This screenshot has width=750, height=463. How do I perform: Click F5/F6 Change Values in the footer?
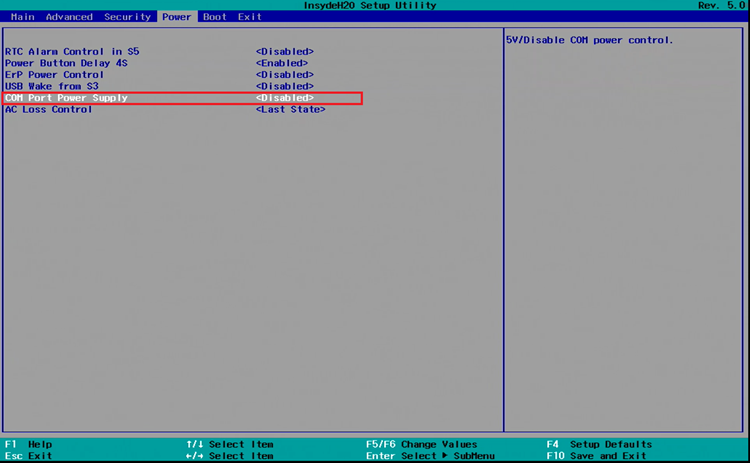[422, 444]
